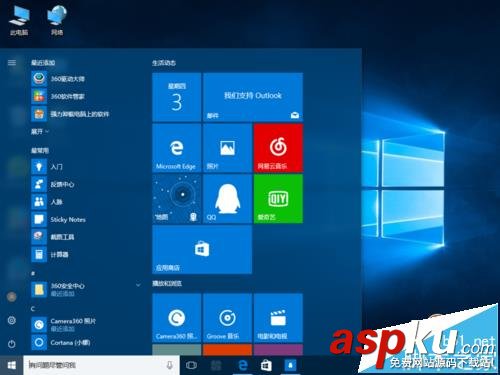Open the 人脉 app entry
The image size is (500, 375).
[87, 202]
